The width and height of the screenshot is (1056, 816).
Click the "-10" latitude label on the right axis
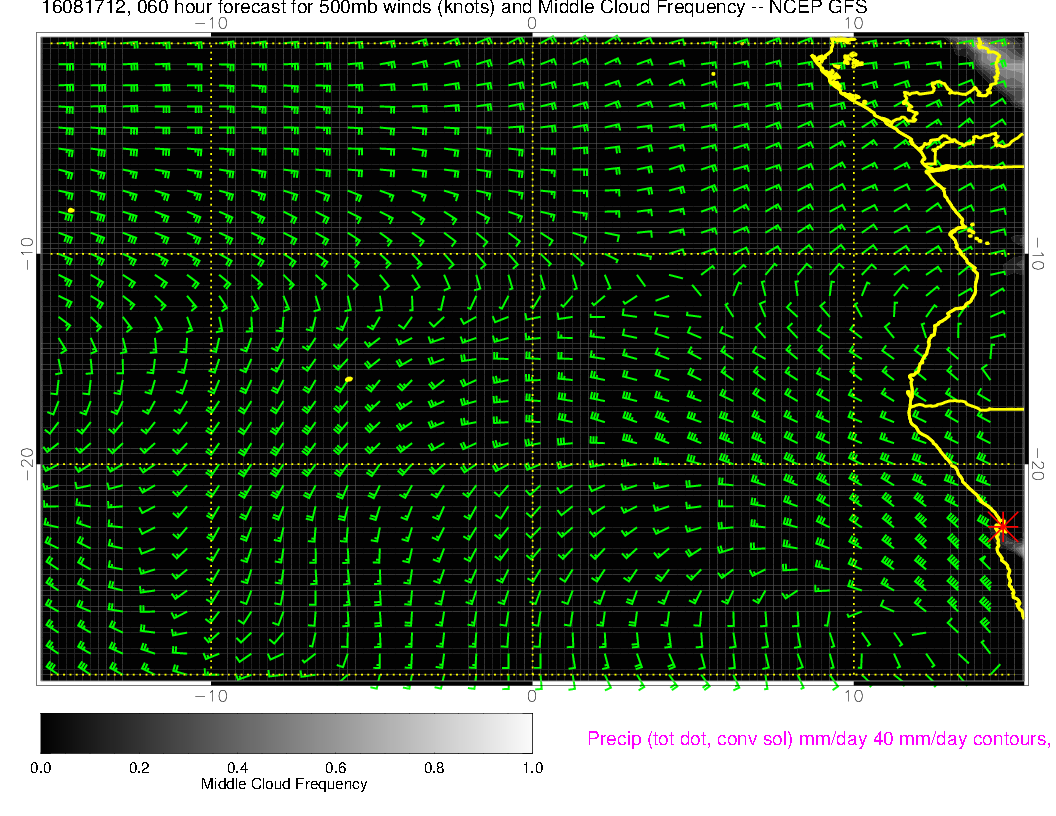pyautogui.click(x=1036, y=253)
